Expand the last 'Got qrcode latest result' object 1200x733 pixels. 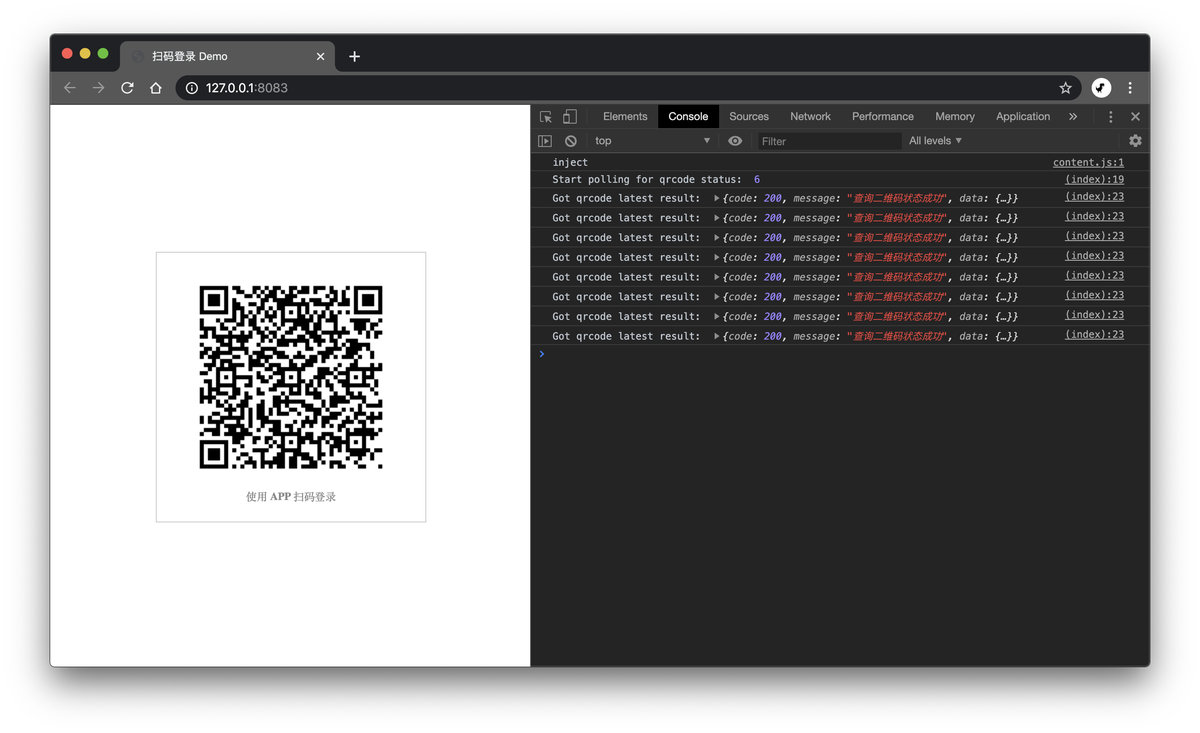click(x=717, y=336)
